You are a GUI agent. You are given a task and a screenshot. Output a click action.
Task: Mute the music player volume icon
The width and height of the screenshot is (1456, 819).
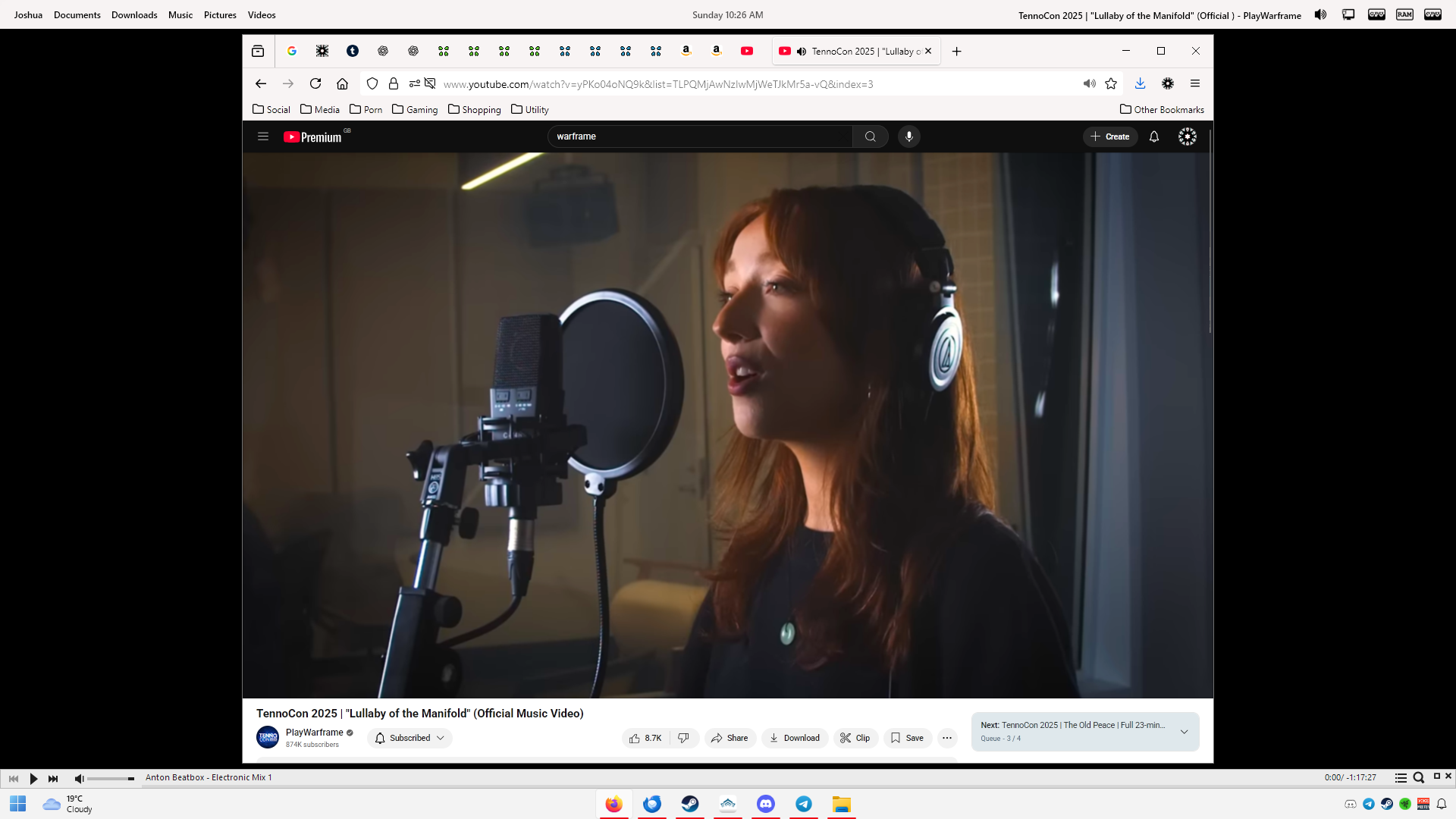point(79,778)
